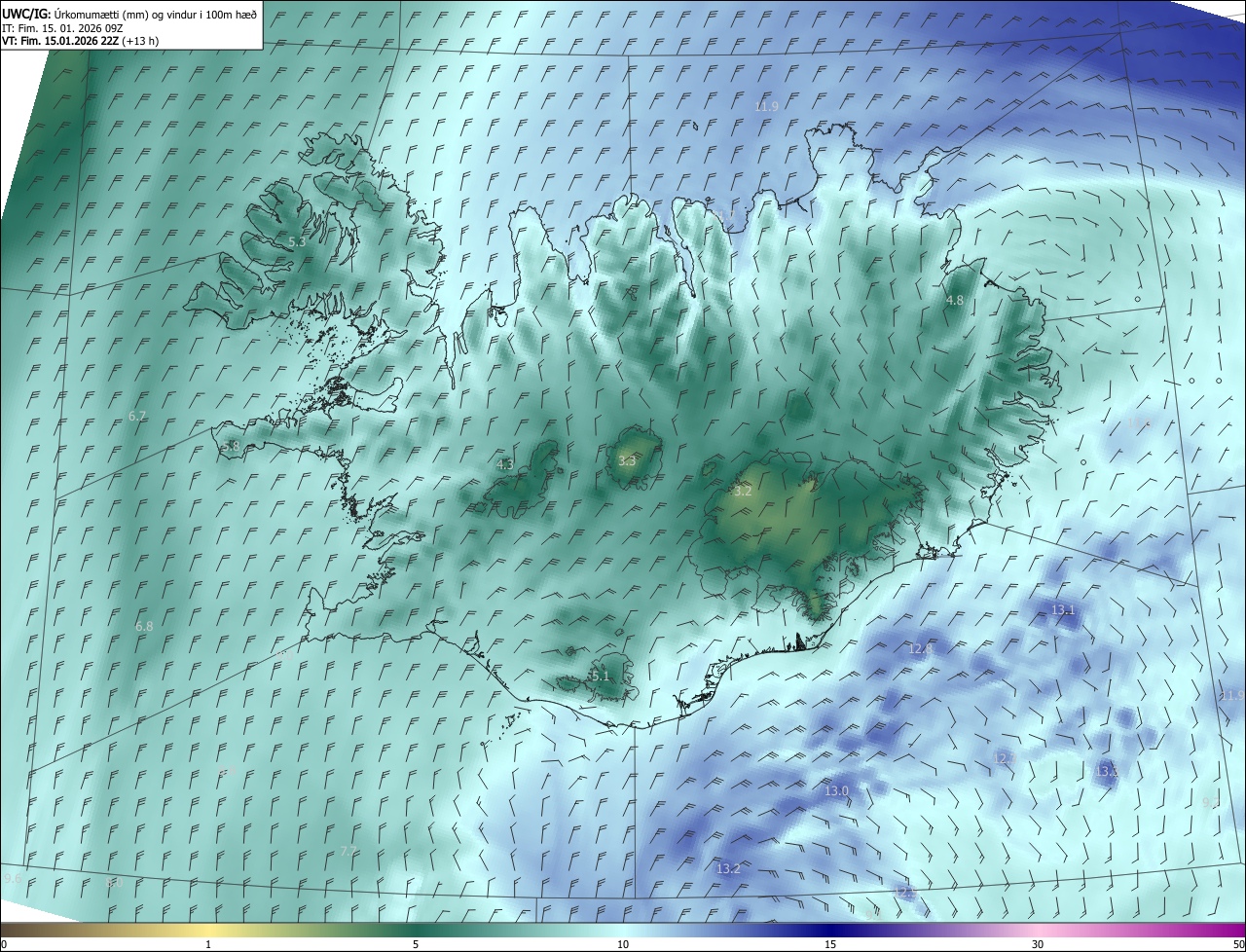
Task: Click the 5.3 value over the Westfjords
Action: (x=297, y=241)
